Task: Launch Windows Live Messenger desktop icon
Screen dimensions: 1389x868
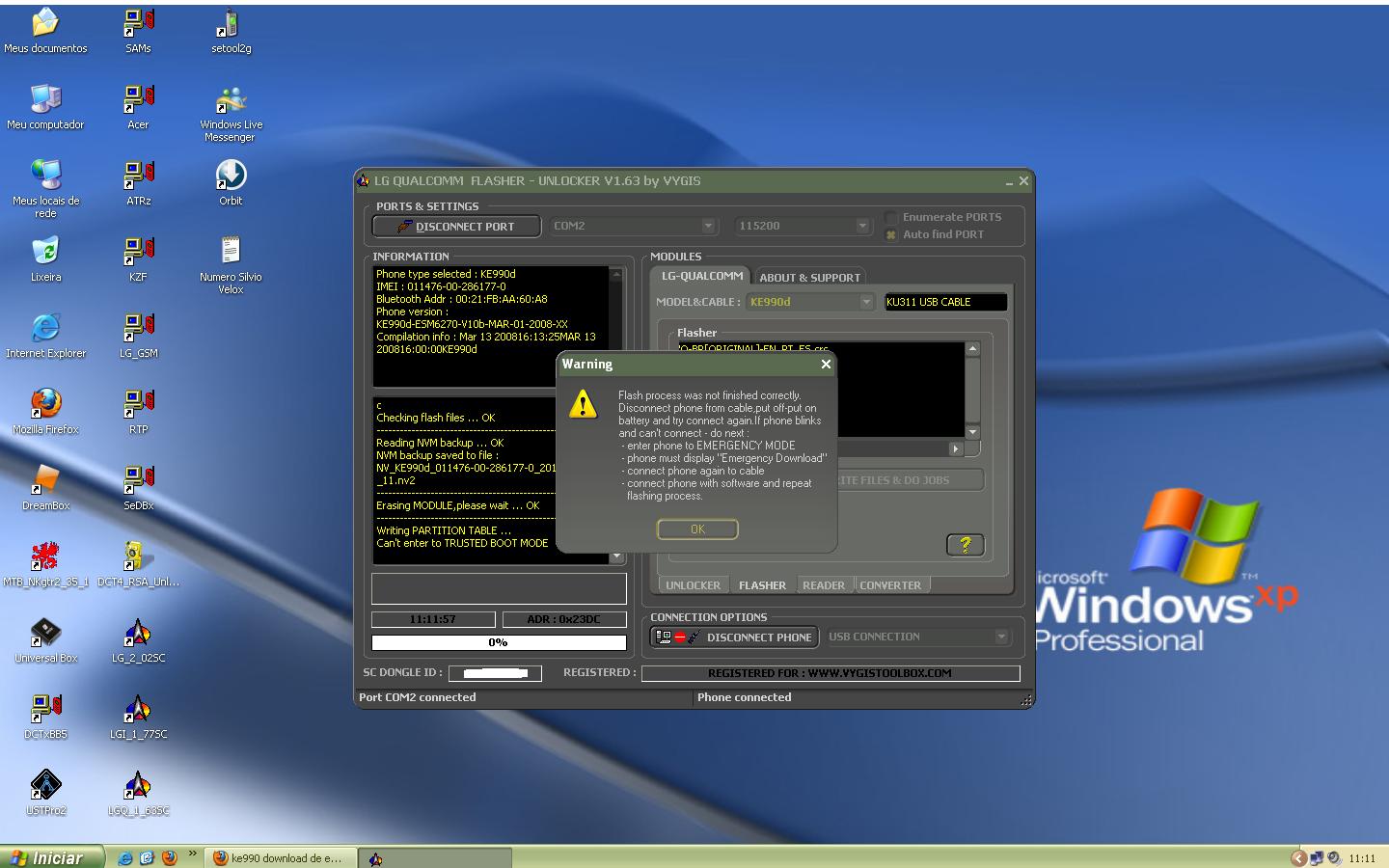Action: pyautogui.click(x=231, y=114)
